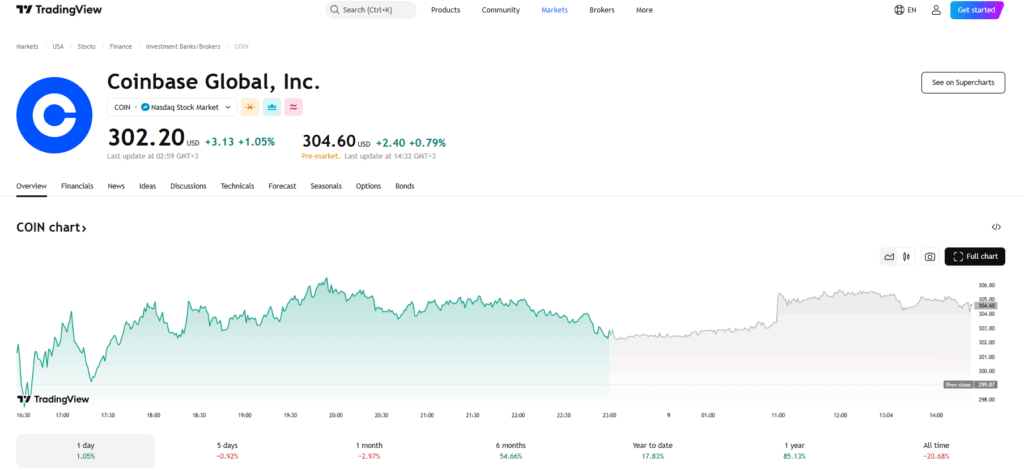Open the Brokers menu
Screen dimensions: 1024x470
(x=601, y=10)
